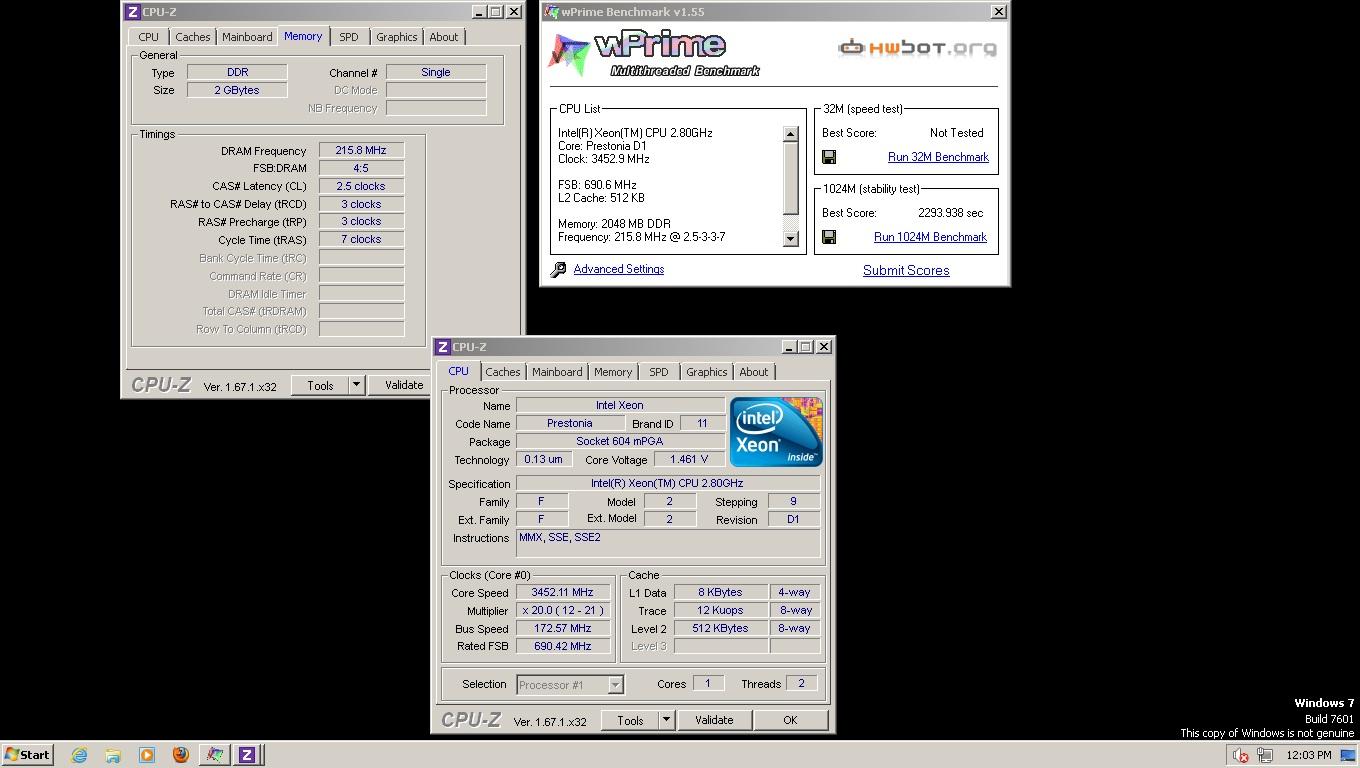This screenshot has height=768, width=1360.
Task: Click the Tools button in the CPU-Z CPU window
Action: pos(630,720)
